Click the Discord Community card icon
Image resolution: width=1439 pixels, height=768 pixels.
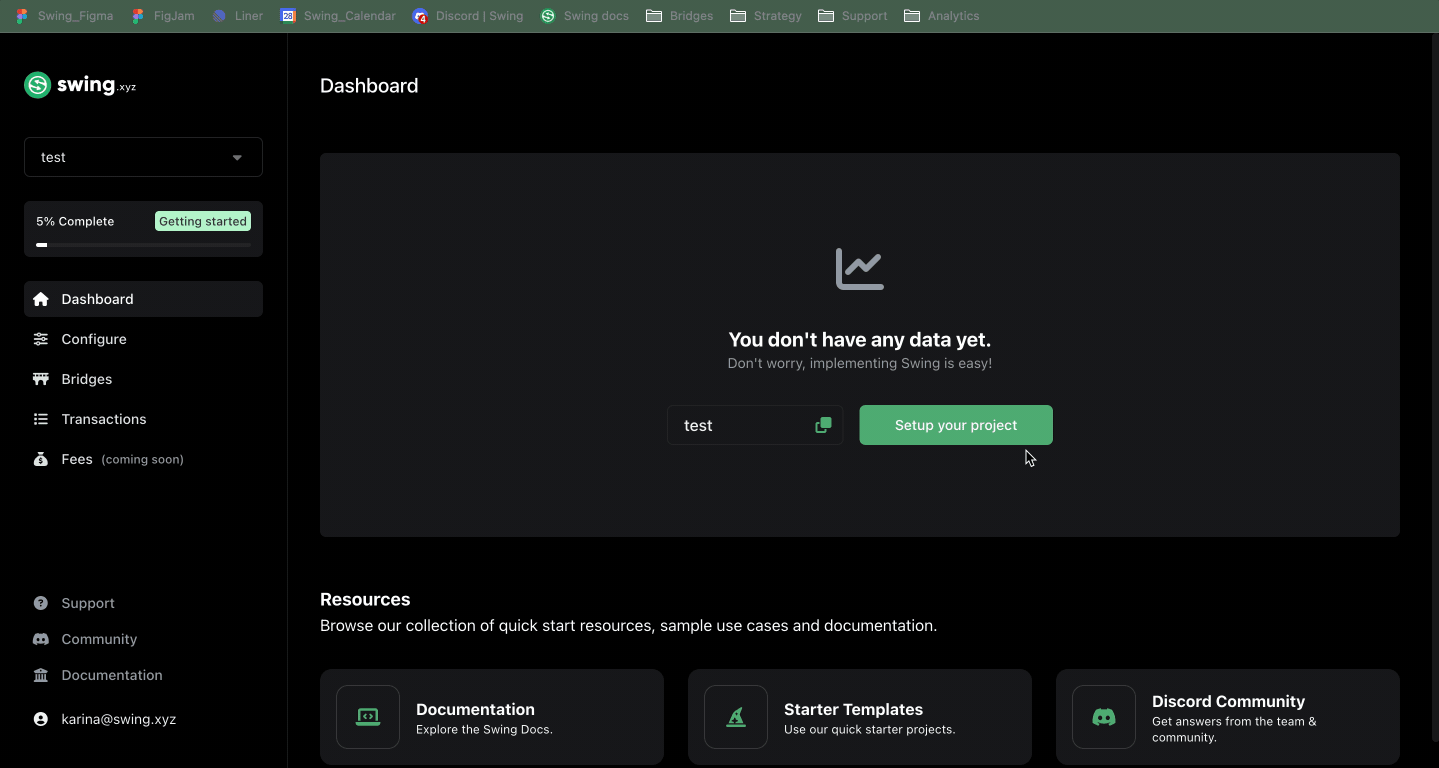tap(1104, 717)
